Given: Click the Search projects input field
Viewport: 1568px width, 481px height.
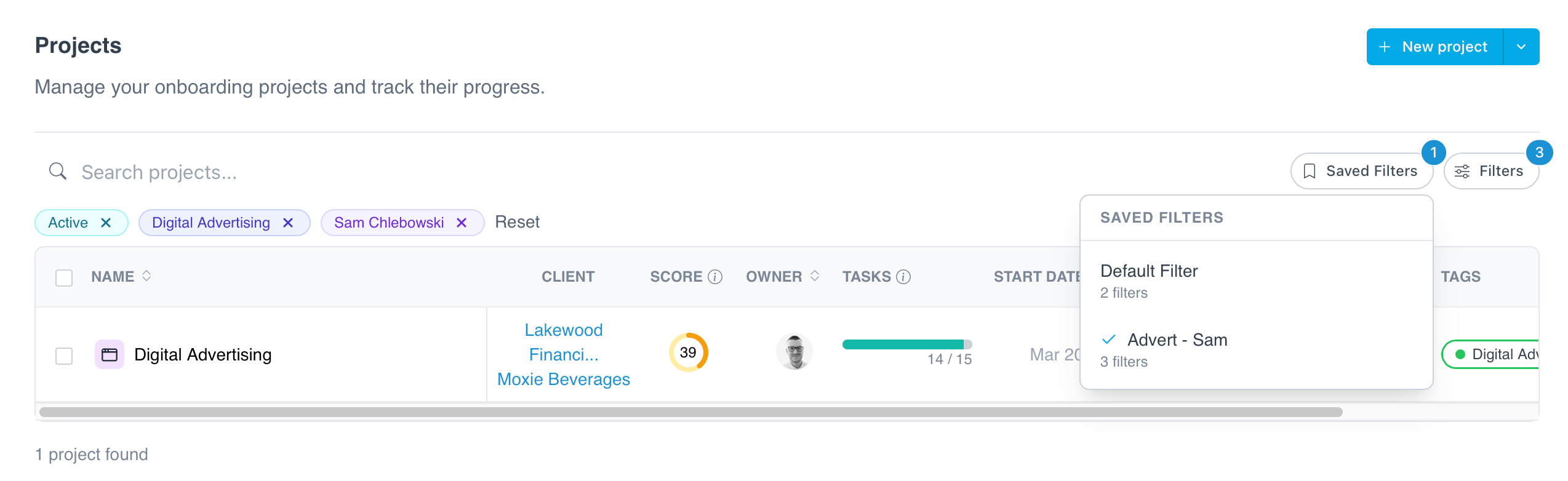Looking at the screenshot, I should [x=658, y=172].
